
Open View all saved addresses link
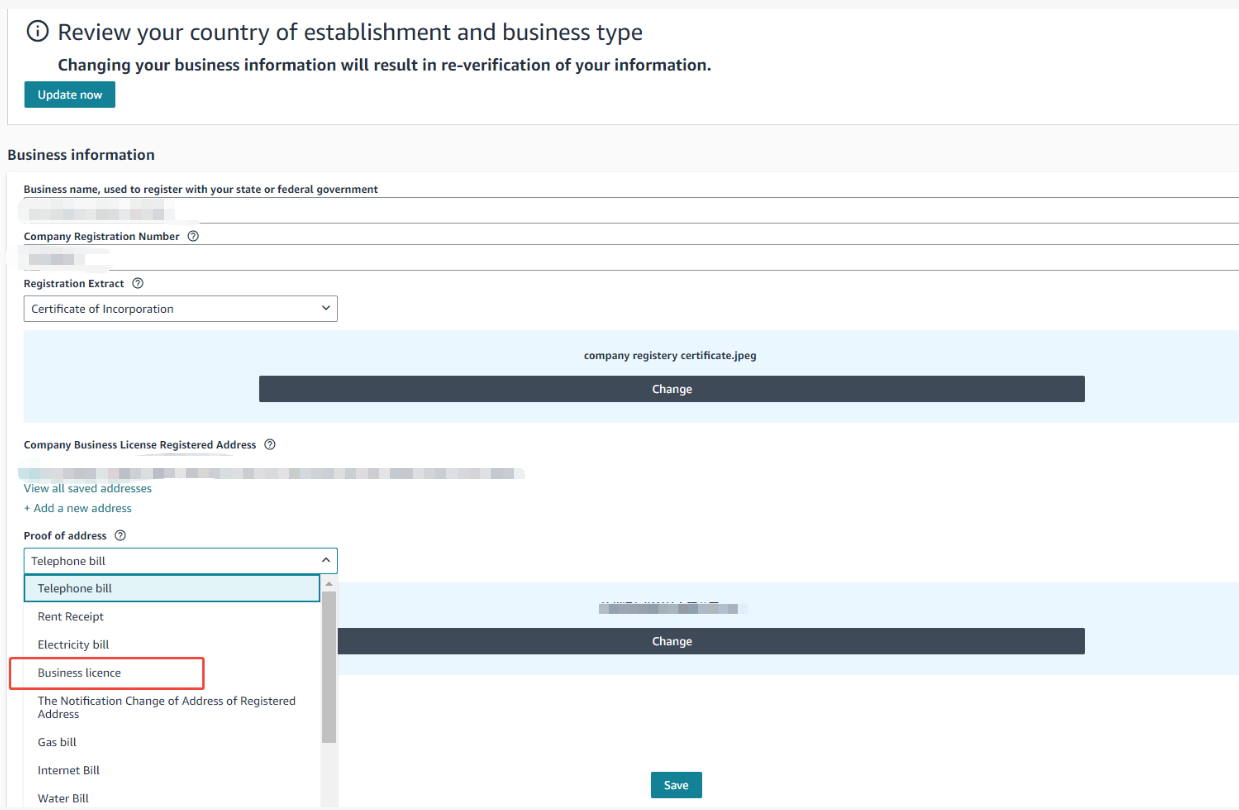[x=88, y=489]
